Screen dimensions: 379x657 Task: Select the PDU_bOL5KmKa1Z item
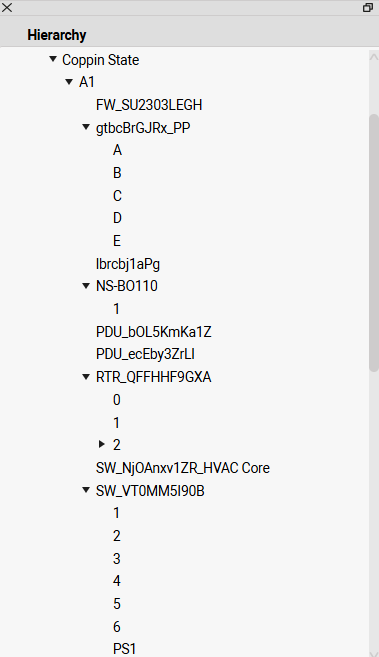pyautogui.click(x=154, y=332)
